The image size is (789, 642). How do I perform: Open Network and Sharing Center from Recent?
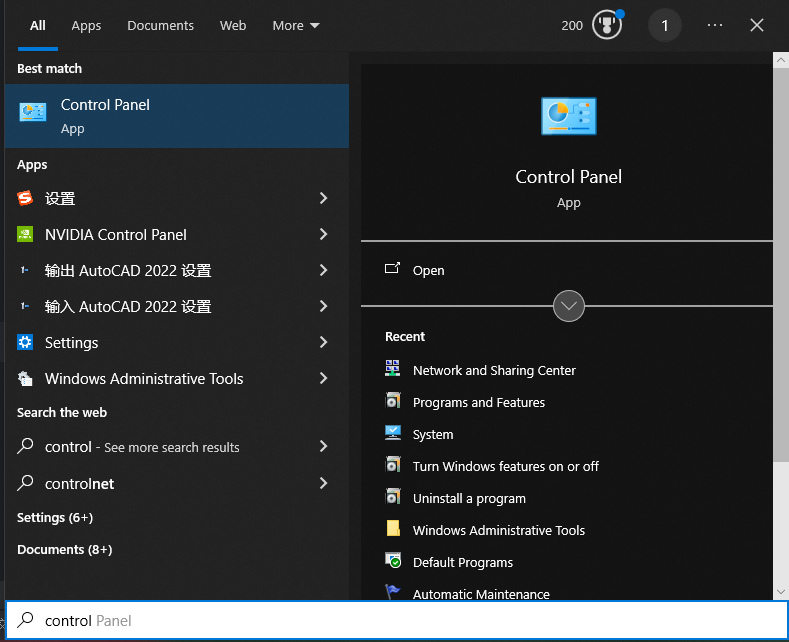coord(494,370)
